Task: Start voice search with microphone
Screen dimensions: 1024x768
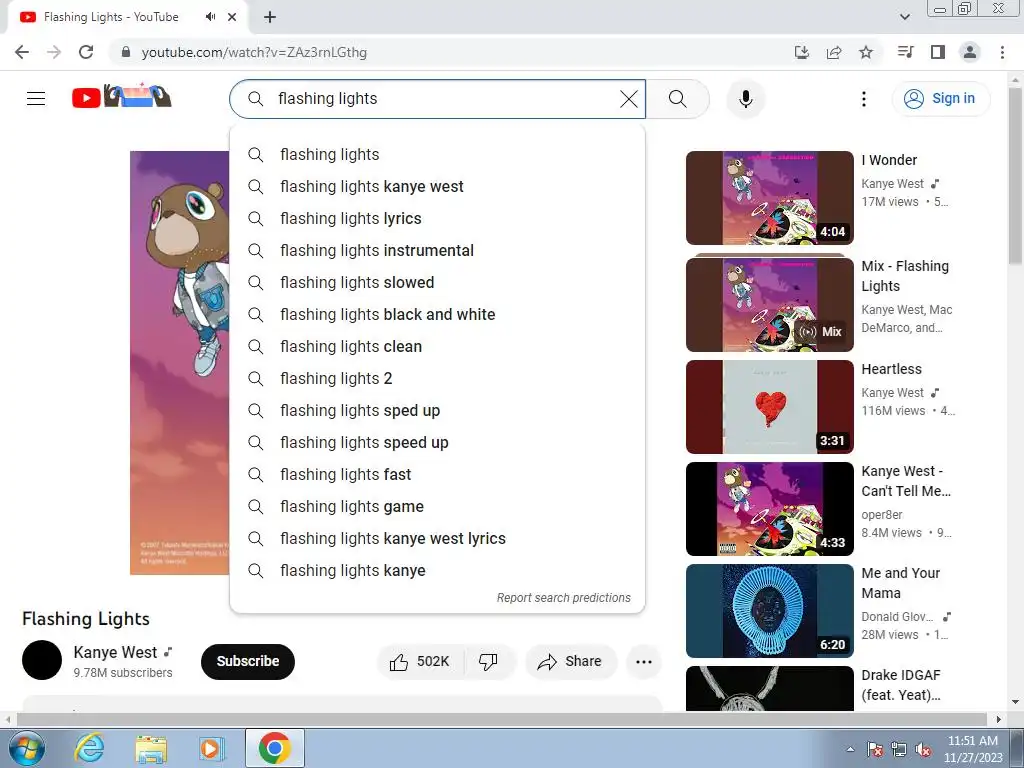Action: click(x=746, y=99)
